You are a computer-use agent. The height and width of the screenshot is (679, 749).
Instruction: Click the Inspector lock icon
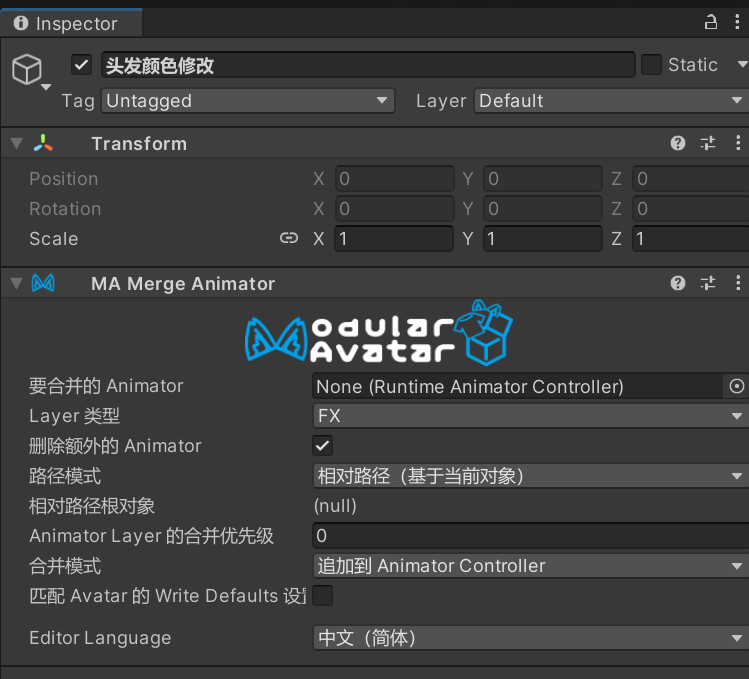[711, 22]
